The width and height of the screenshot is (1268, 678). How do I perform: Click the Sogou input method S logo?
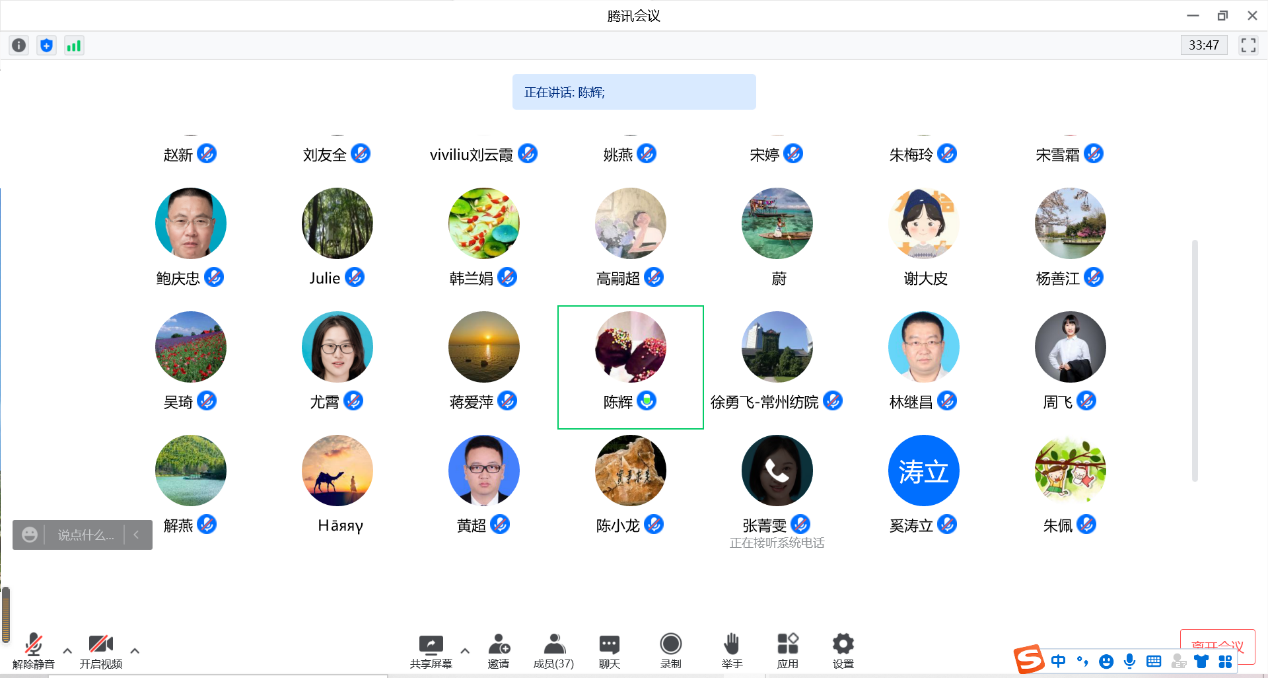point(1029,660)
